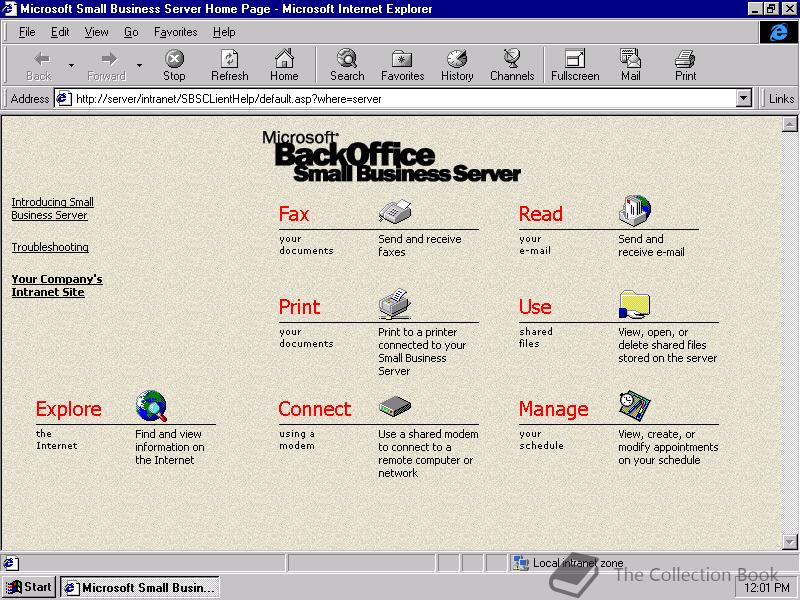
Task: Open the Favorites toolbar button
Action: (x=403, y=65)
